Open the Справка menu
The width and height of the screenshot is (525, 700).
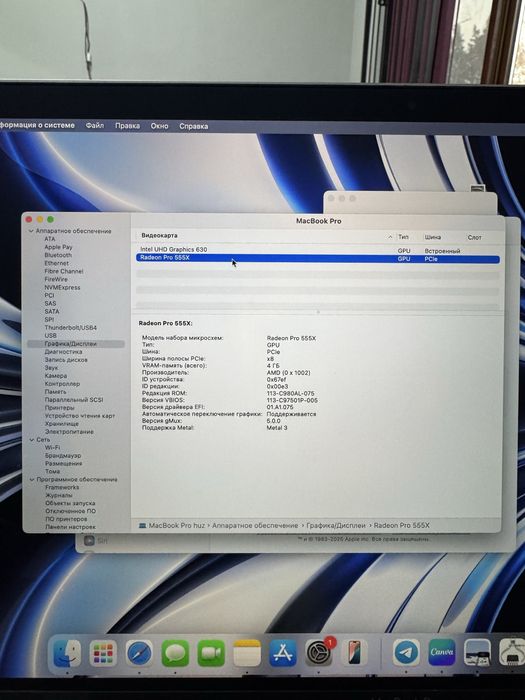pyautogui.click(x=193, y=126)
